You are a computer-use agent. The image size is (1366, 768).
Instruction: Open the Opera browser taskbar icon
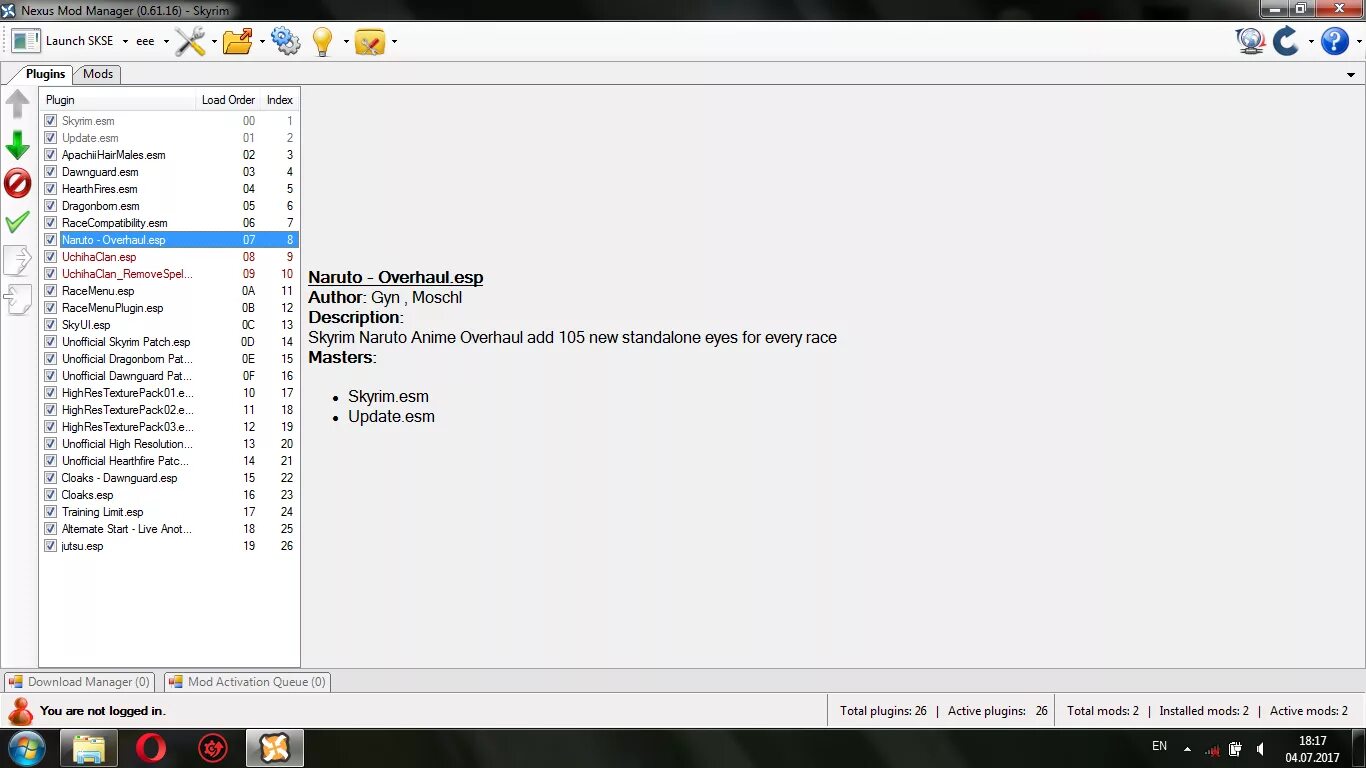point(151,748)
